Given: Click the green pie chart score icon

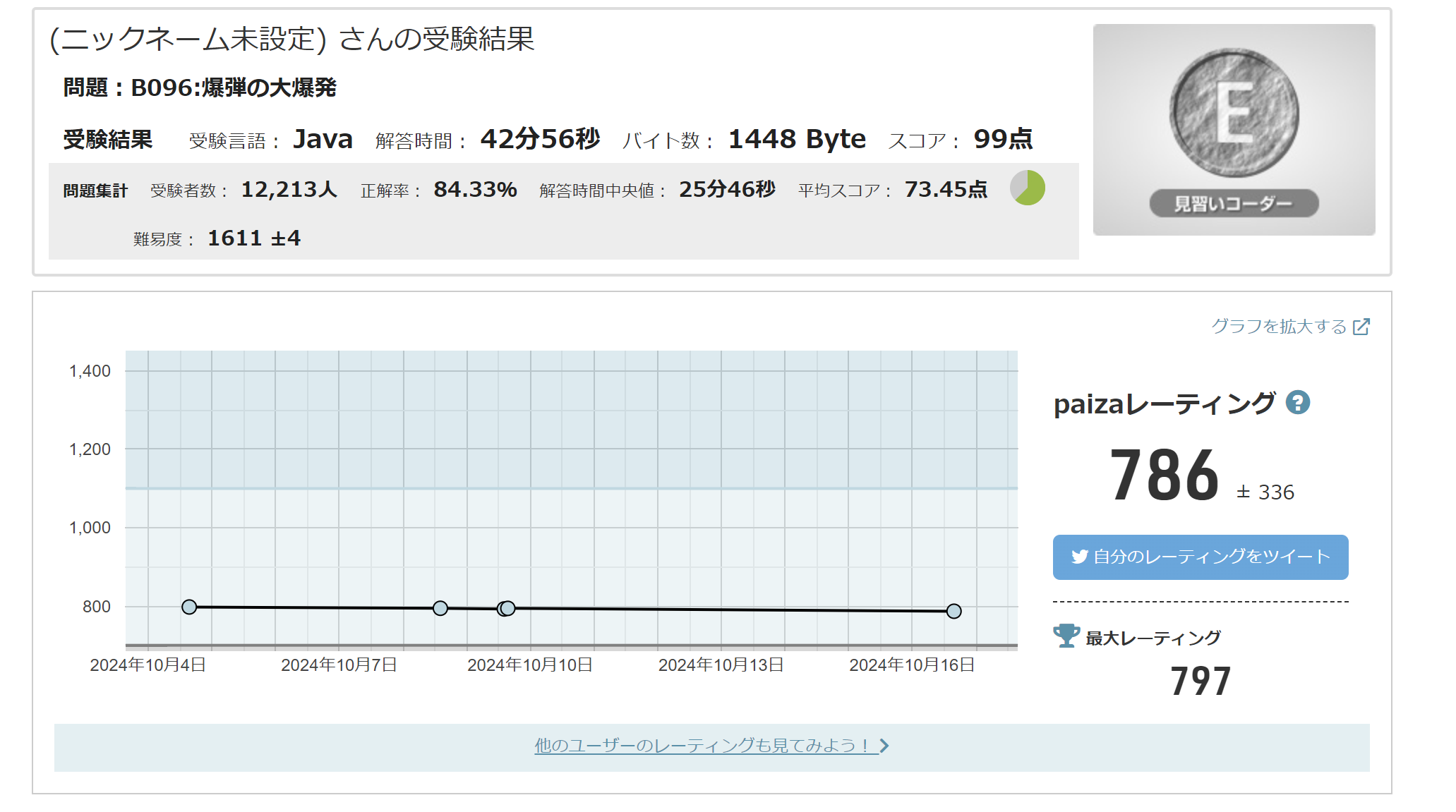Looking at the screenshot, I should [x=1028, y=188].
